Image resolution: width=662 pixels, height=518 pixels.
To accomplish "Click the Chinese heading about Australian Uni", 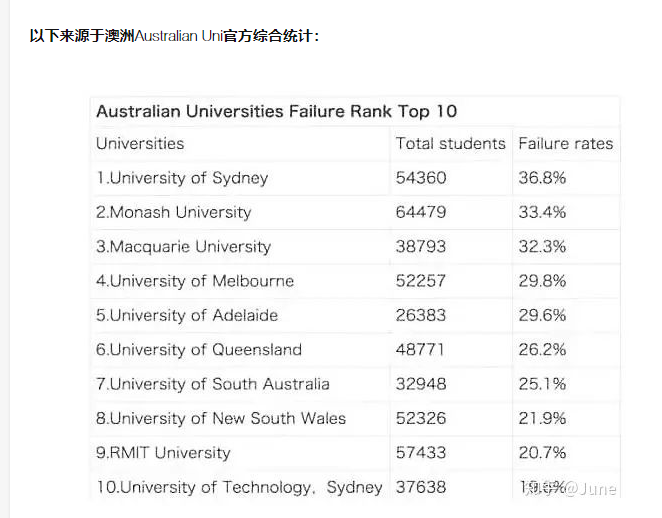I will (x=174, y=36).
